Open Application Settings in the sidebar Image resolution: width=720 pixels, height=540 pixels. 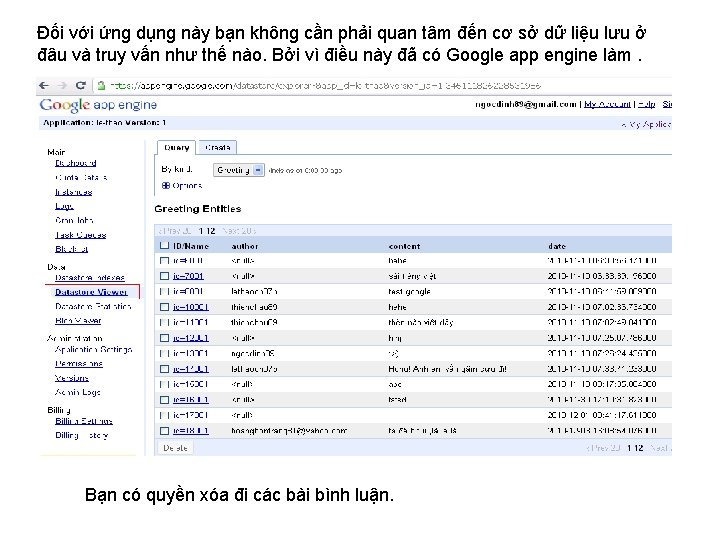tap(93, 349)
